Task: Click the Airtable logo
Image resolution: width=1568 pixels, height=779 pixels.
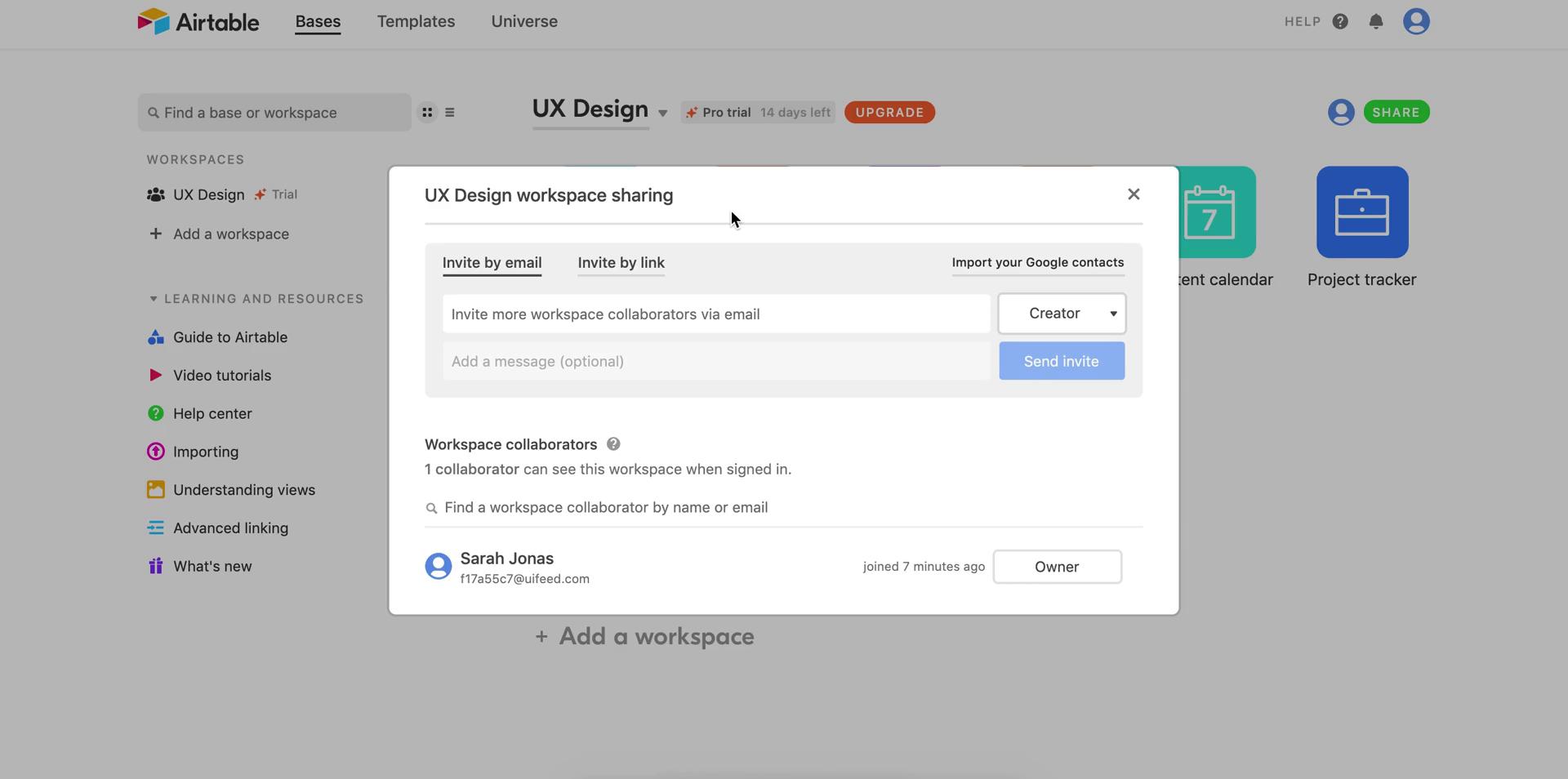Action: pyautogui.click(x=198, y=22)
